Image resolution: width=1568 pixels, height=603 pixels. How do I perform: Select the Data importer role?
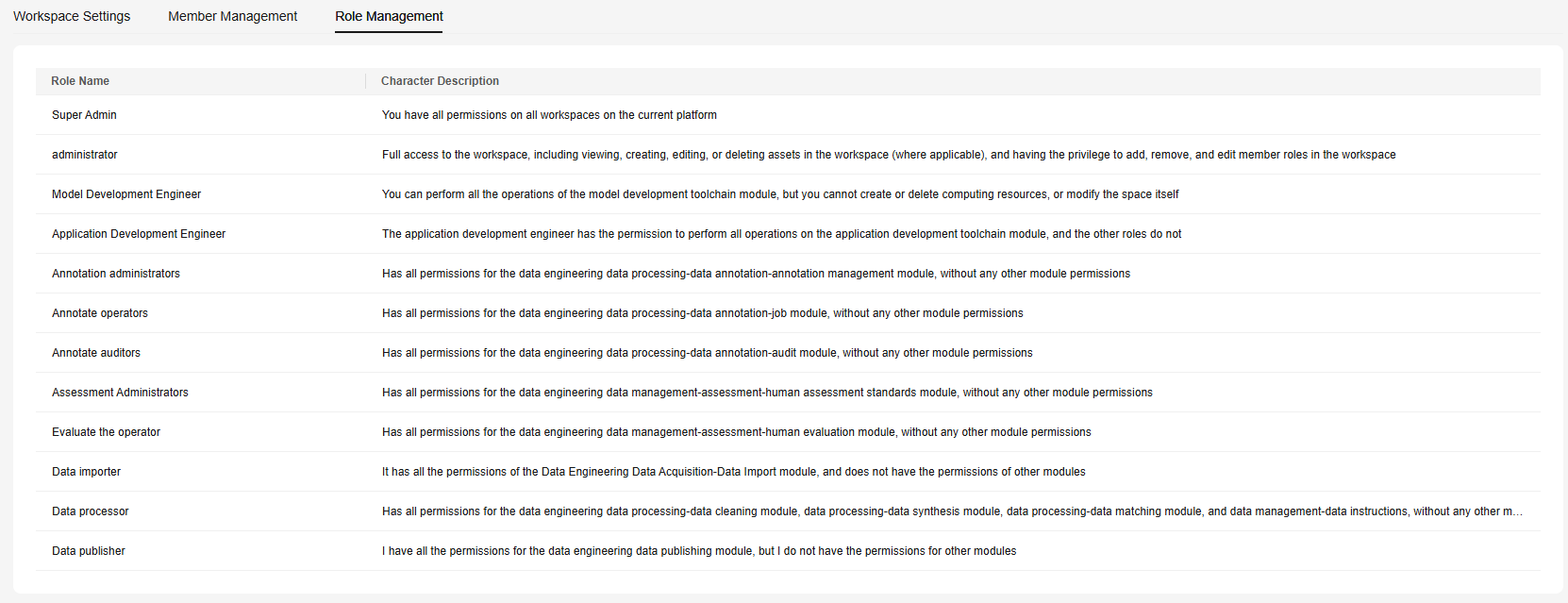pos(86,472)
